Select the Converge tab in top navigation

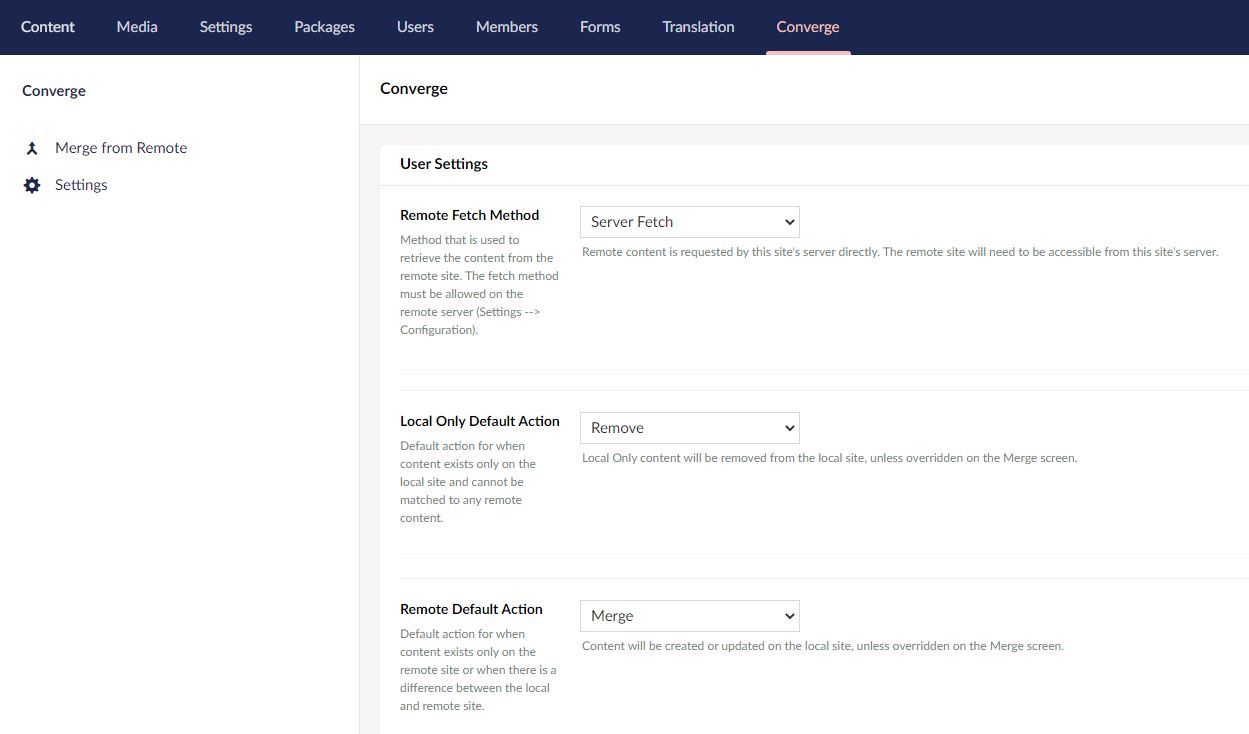coord(808,27)
